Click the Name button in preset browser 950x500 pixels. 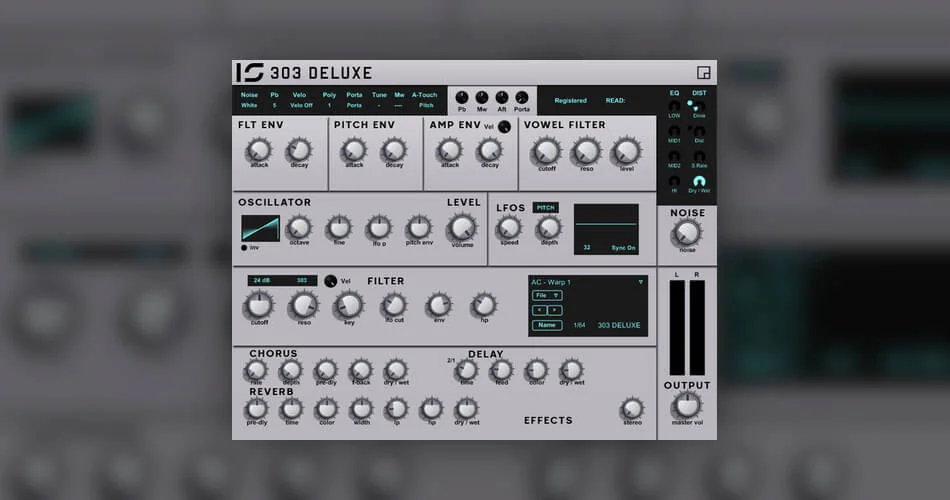tap(547, 325)
